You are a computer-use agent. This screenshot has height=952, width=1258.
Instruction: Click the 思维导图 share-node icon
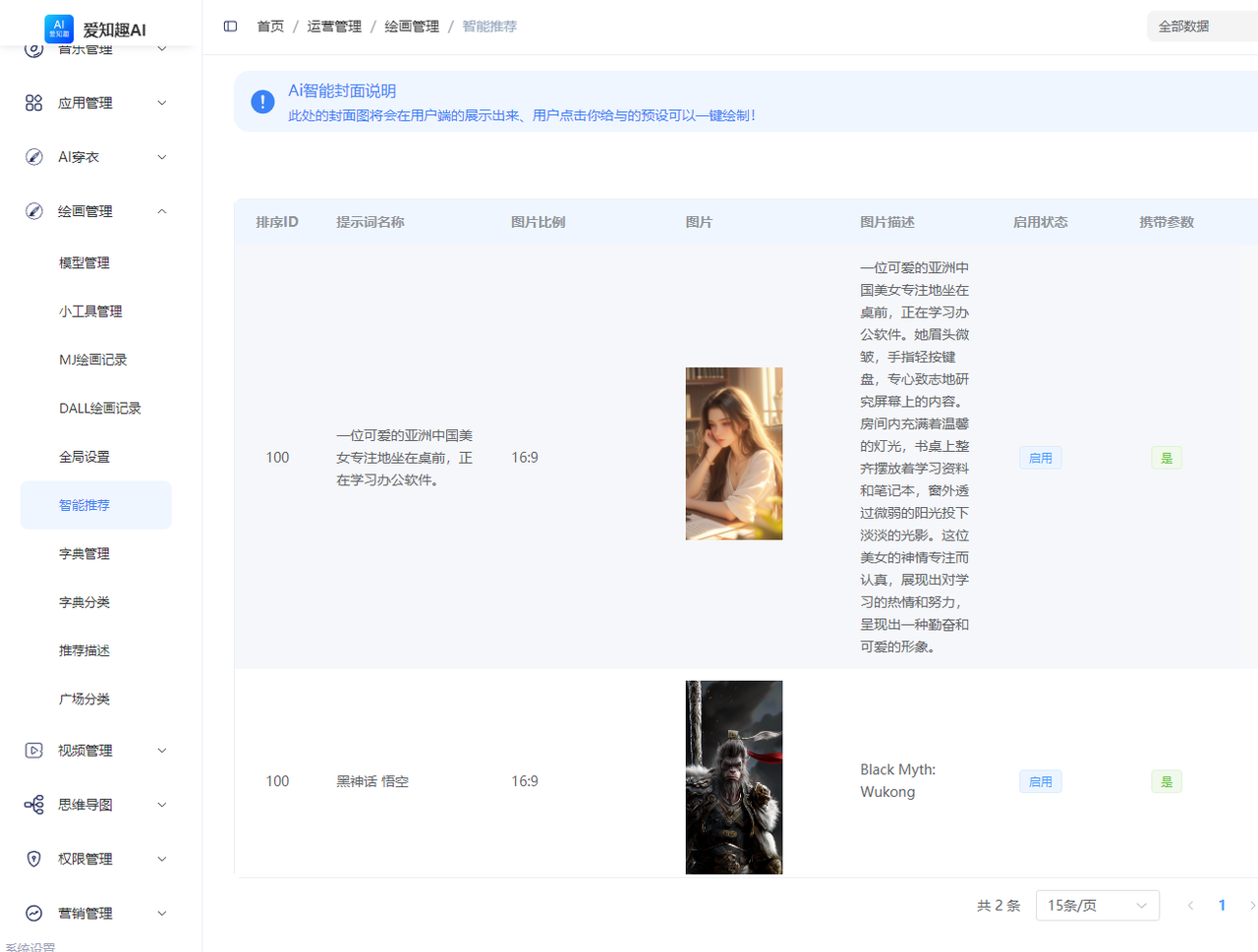[x=33, y=805]
